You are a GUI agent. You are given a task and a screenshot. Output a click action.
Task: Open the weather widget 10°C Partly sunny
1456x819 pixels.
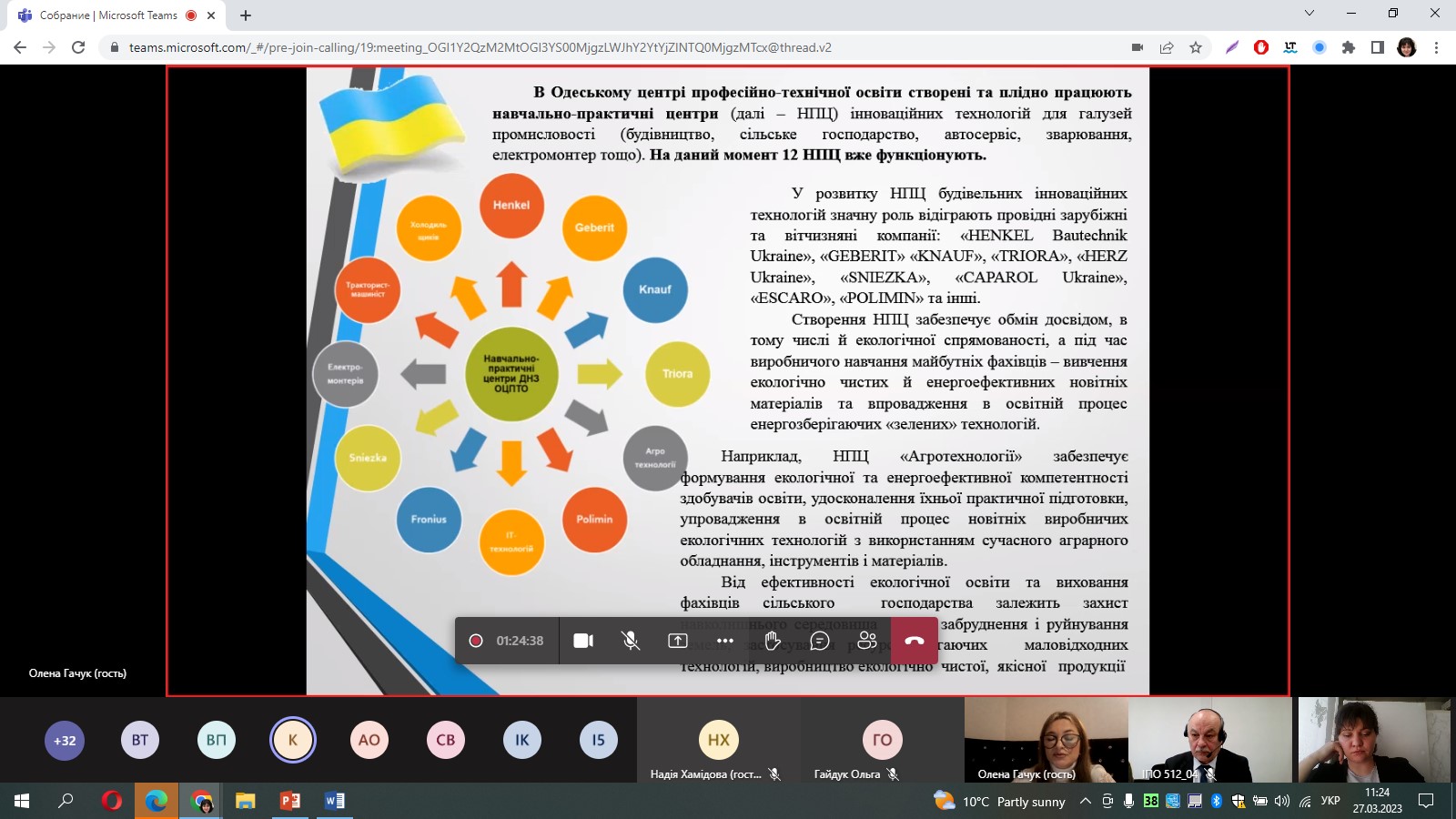pos(999,801)
